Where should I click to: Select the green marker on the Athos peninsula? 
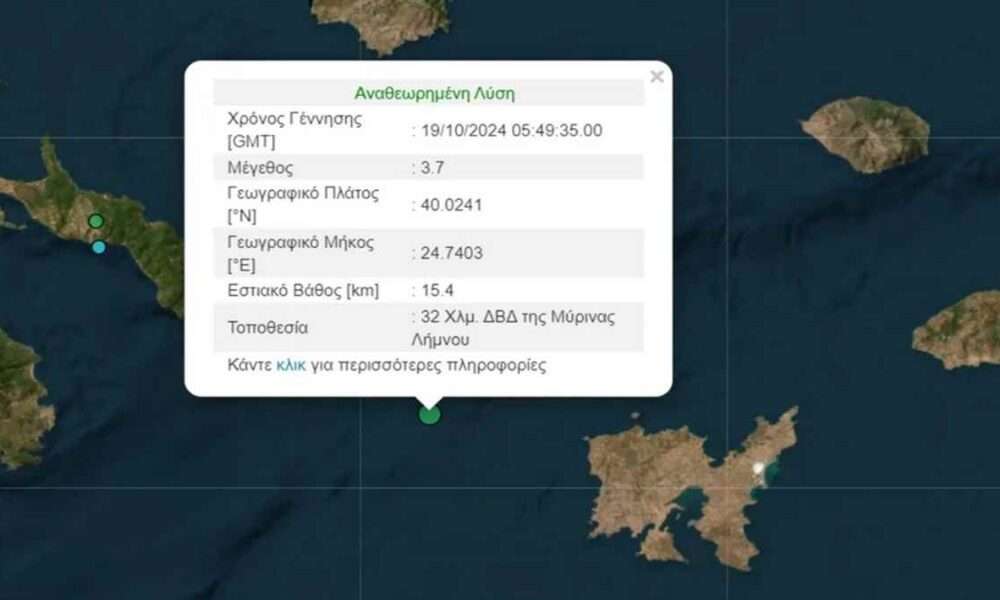(96, 221)
